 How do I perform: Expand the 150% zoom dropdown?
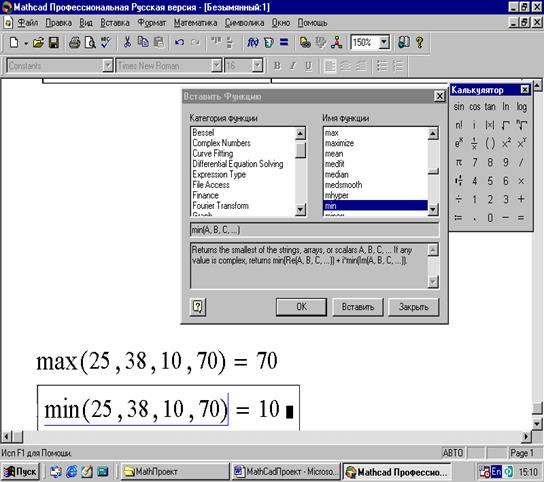(x=384, y=42)
